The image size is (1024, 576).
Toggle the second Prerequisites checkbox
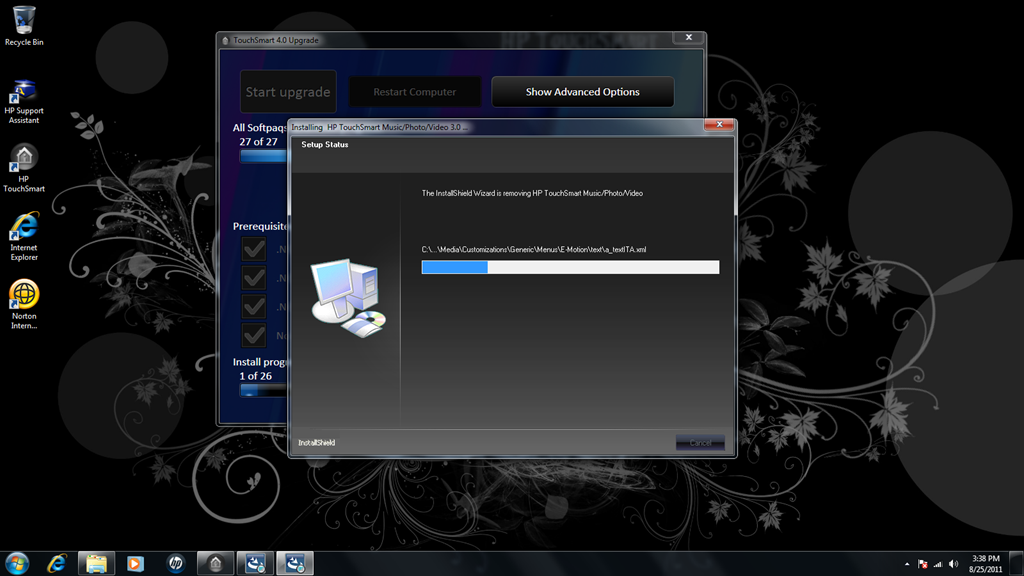pyautogui.click(x=253, y=278)
